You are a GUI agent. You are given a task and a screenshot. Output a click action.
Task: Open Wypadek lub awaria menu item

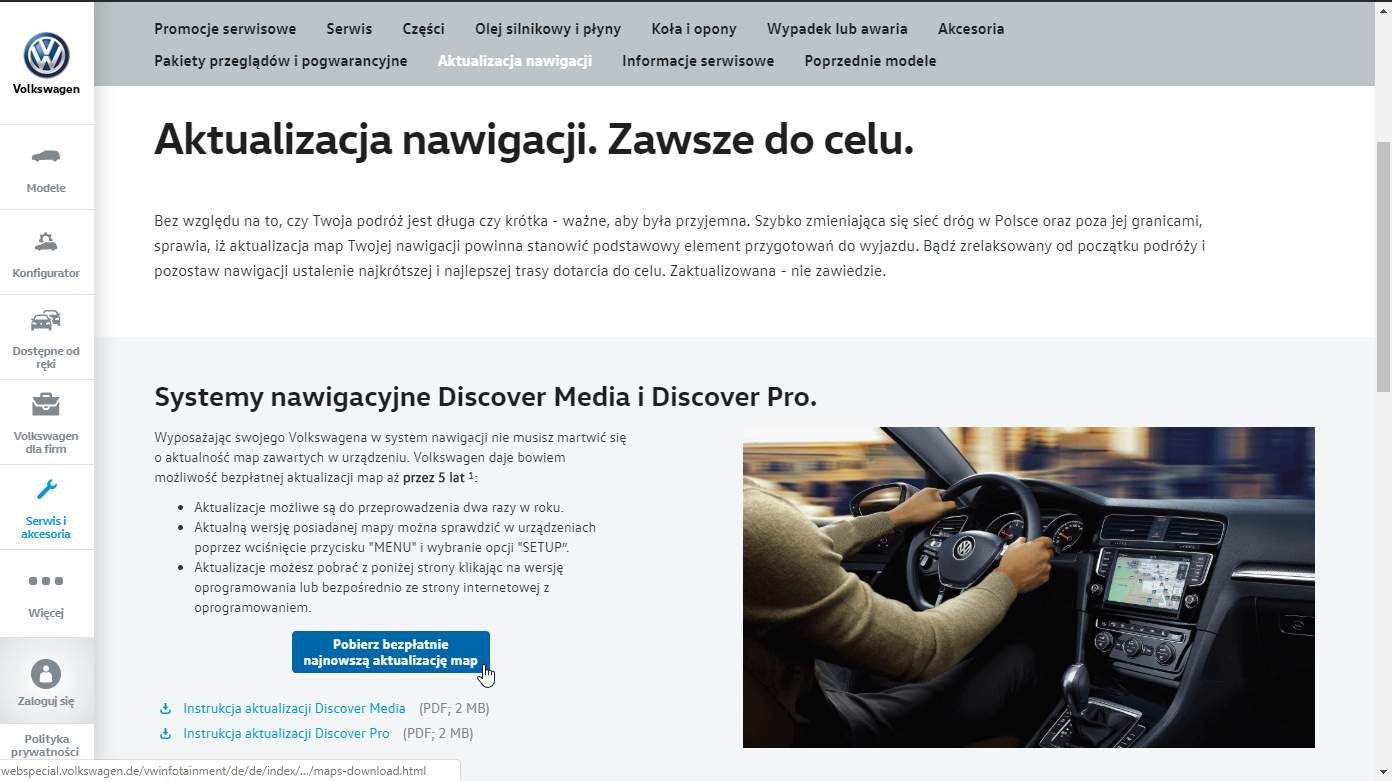[837, 29]
